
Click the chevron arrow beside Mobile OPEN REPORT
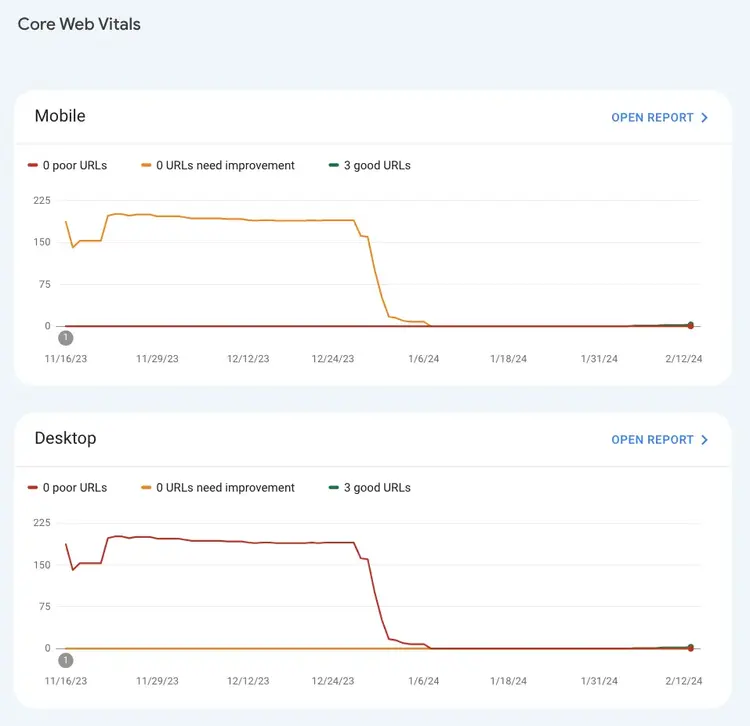pyautogui.click(x=704, y=118)
